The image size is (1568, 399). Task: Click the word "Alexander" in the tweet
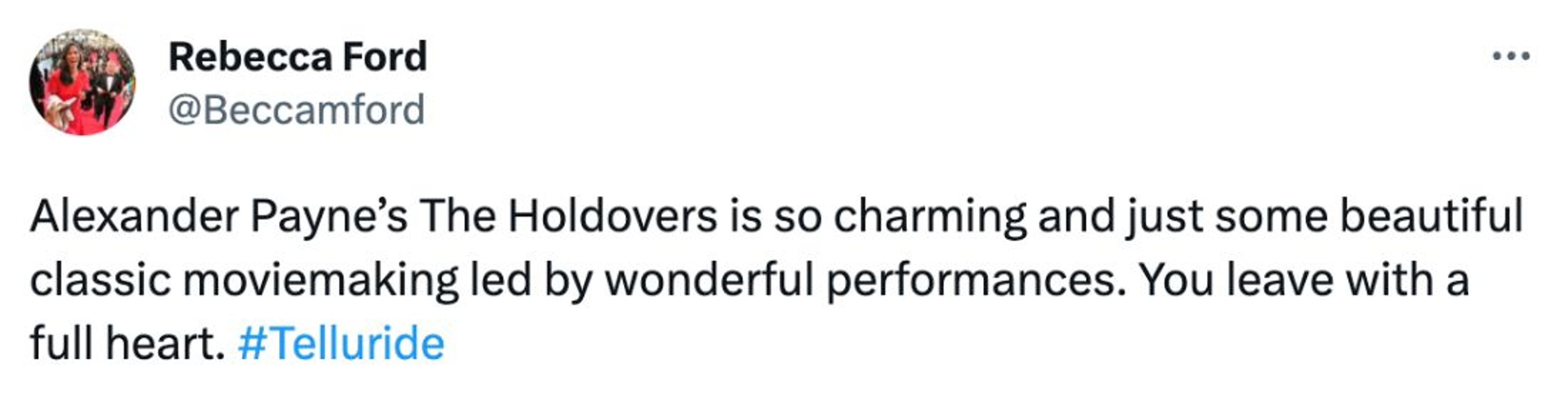point(134,216)
